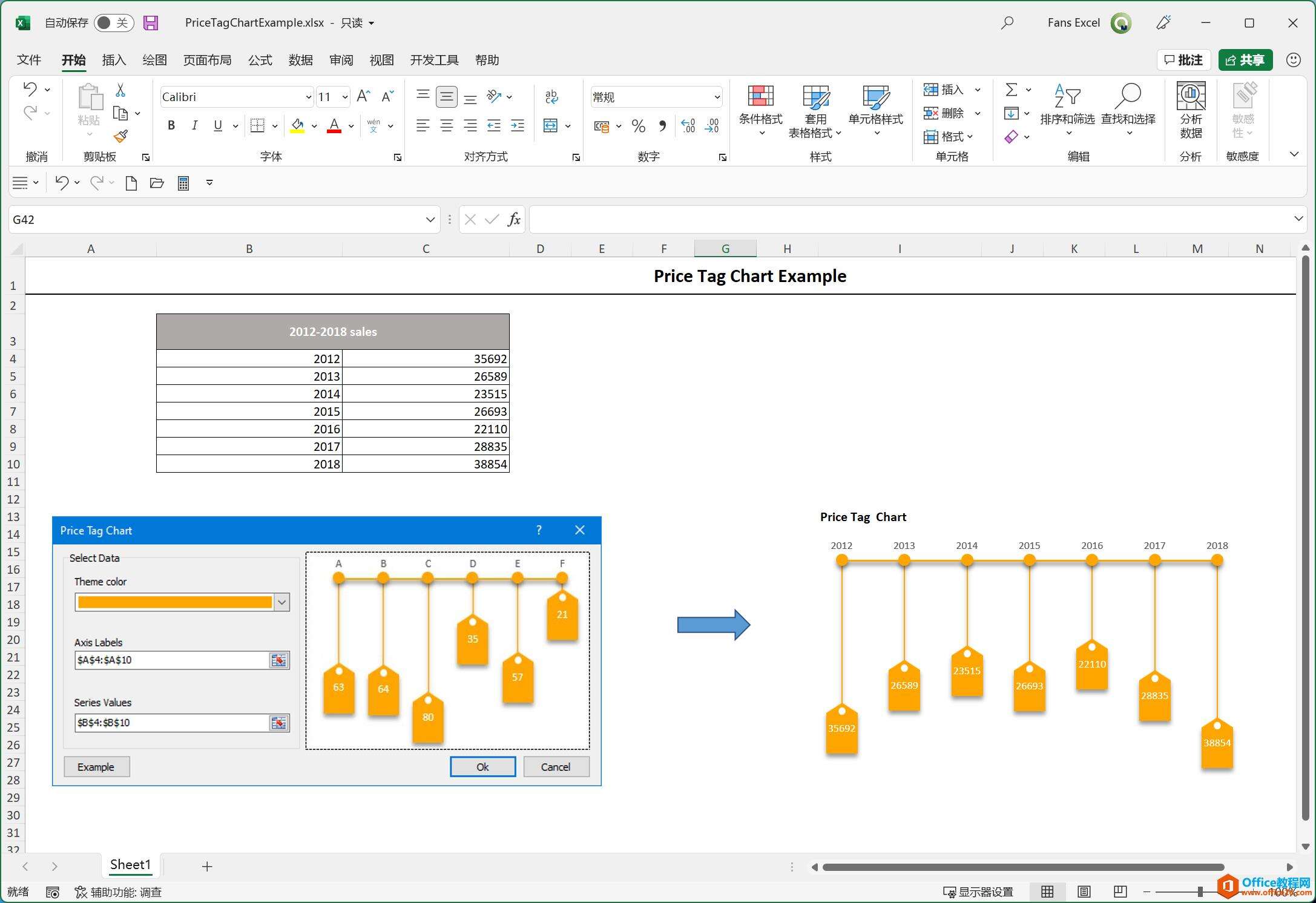Switch to the Insert ribbon tab
This screenshot has width=1316, height=903.
[114, 60]
